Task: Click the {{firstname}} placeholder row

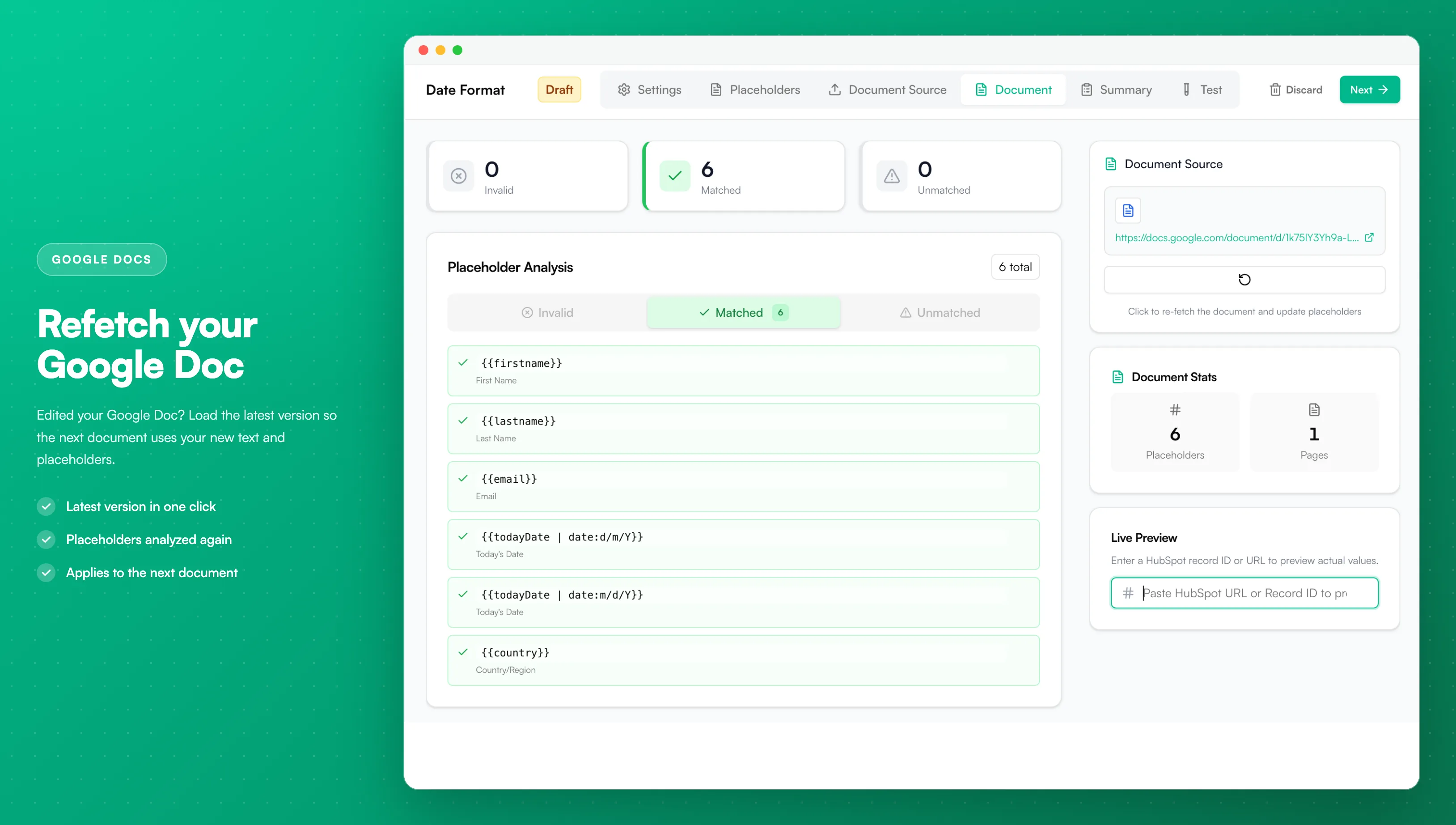Action: 743,371
